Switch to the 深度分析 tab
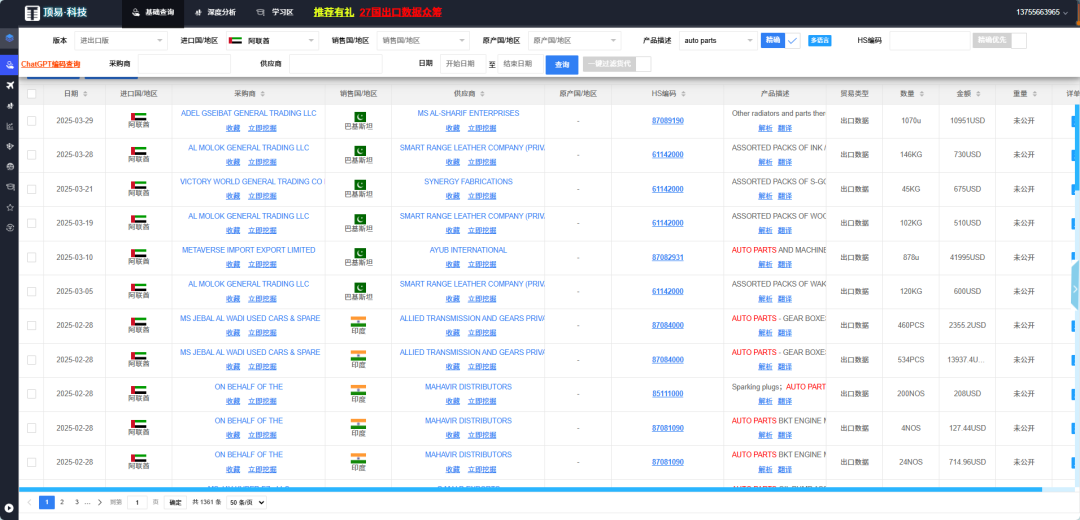This screenshot has height=520, width=1080. pos(215,12)
